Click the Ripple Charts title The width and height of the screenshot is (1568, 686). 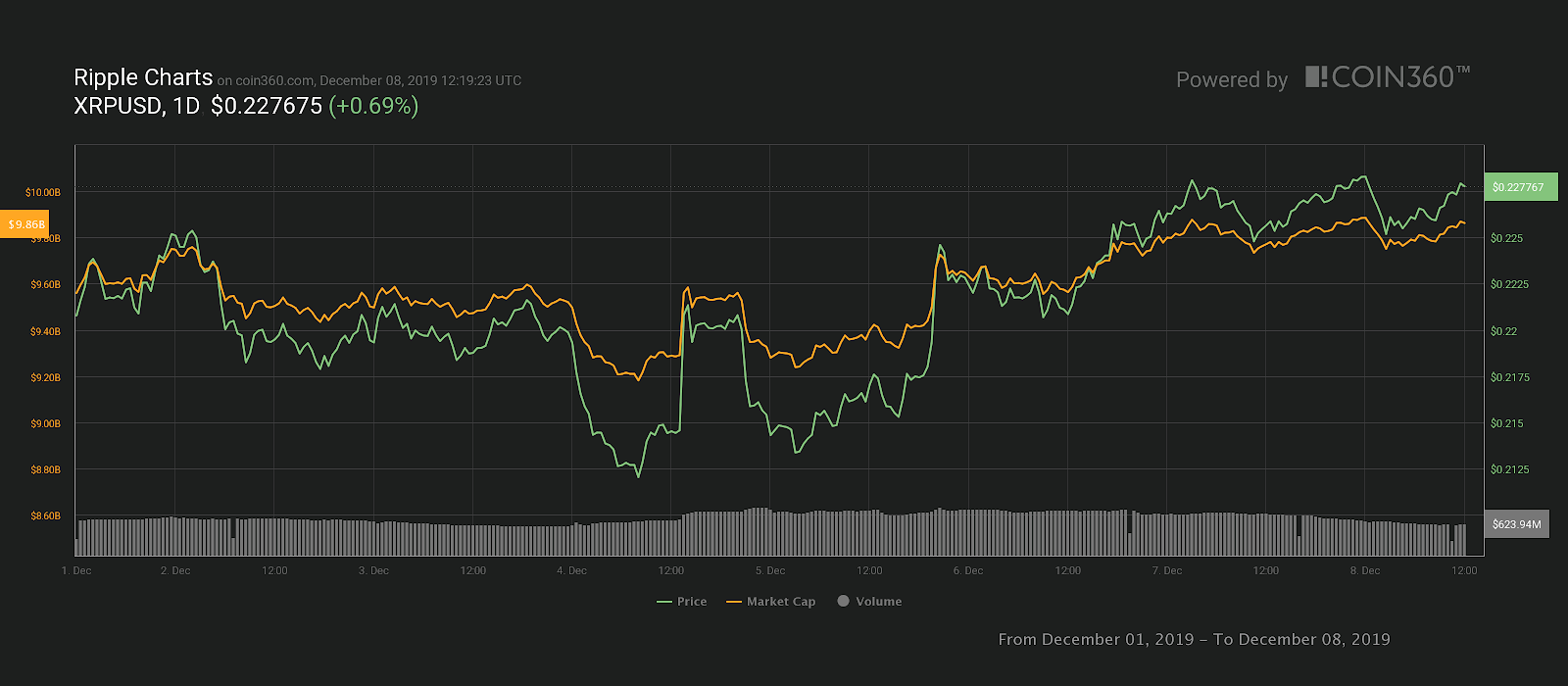(x=143, y=77)
